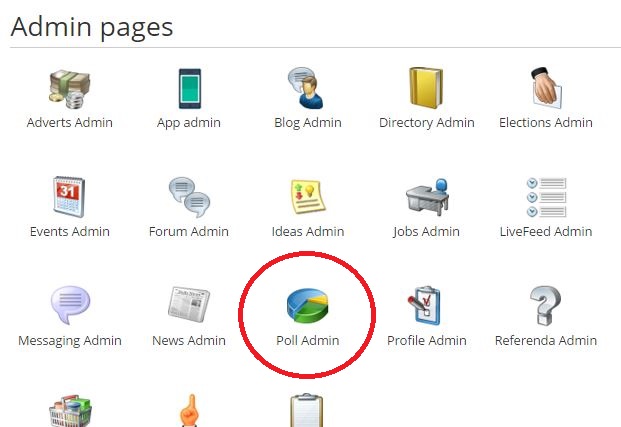Click the Events Admin calendar icon
Screen dimensions: 621x427
pyautogui.click(x=69, y=197)
